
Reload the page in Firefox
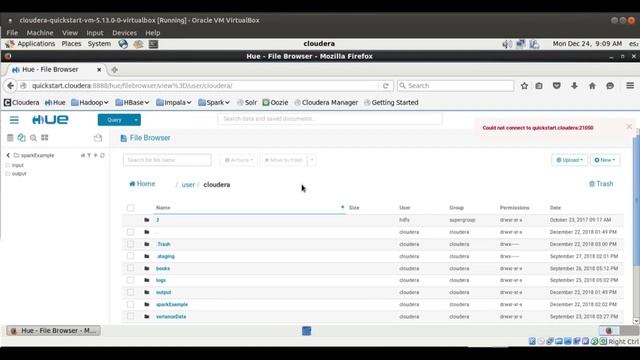(385, 86)
